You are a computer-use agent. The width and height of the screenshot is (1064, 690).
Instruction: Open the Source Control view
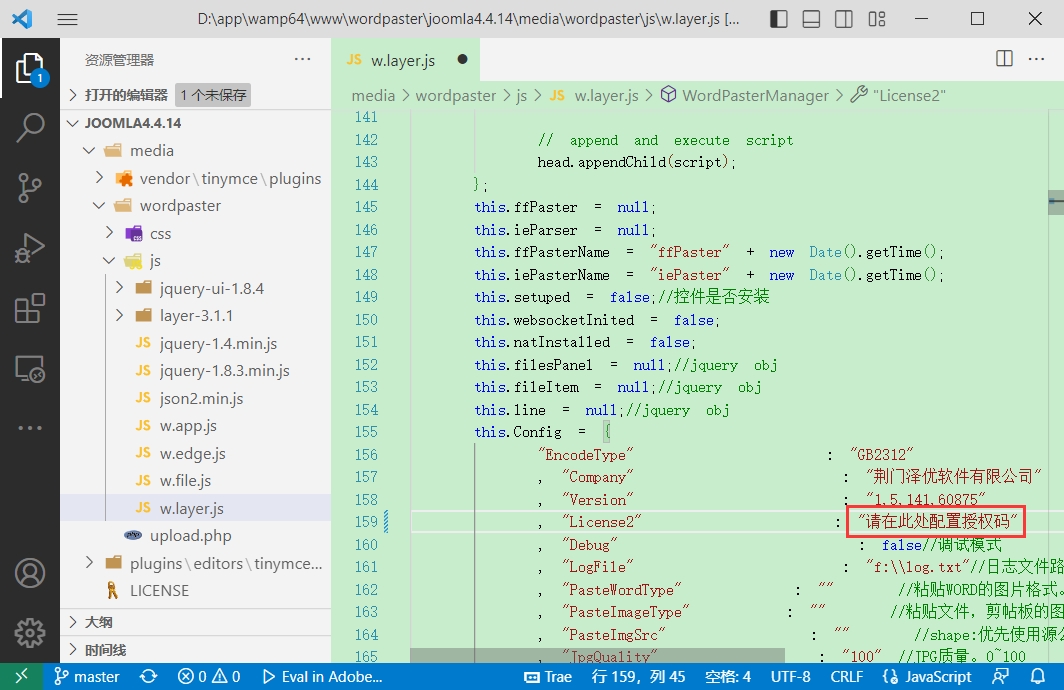tap(30, 187)
